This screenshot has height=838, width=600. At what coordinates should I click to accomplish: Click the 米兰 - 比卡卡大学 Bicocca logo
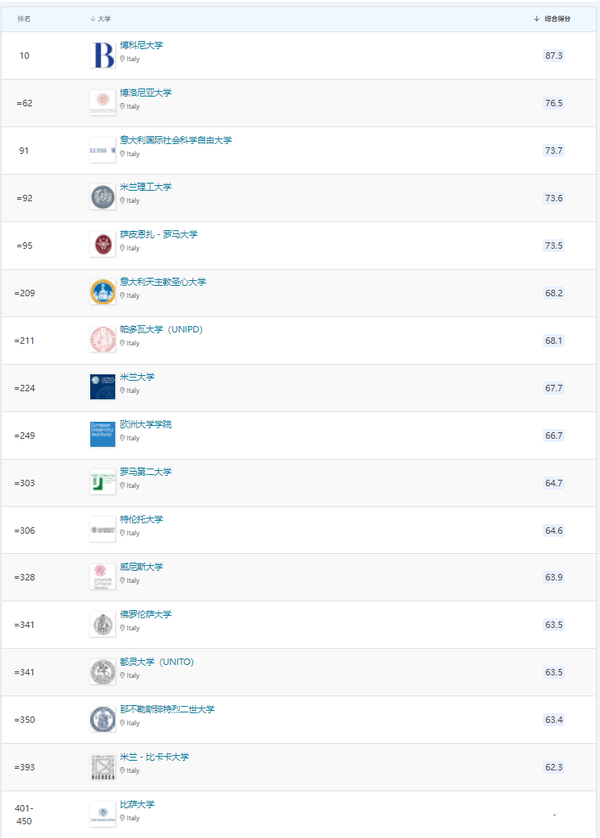coord(103,766)
